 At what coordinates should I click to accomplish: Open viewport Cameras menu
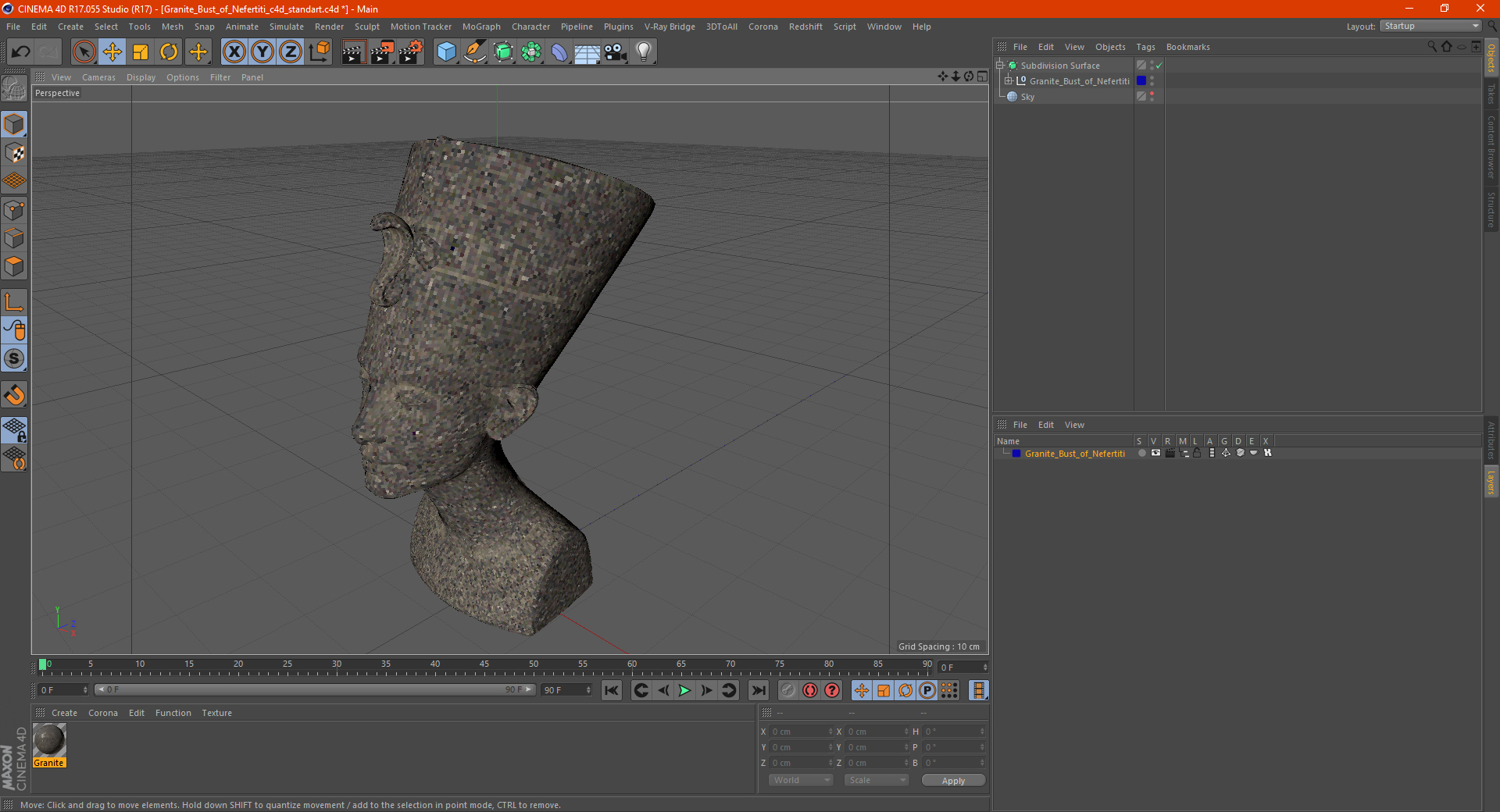(x=98, y=77)
